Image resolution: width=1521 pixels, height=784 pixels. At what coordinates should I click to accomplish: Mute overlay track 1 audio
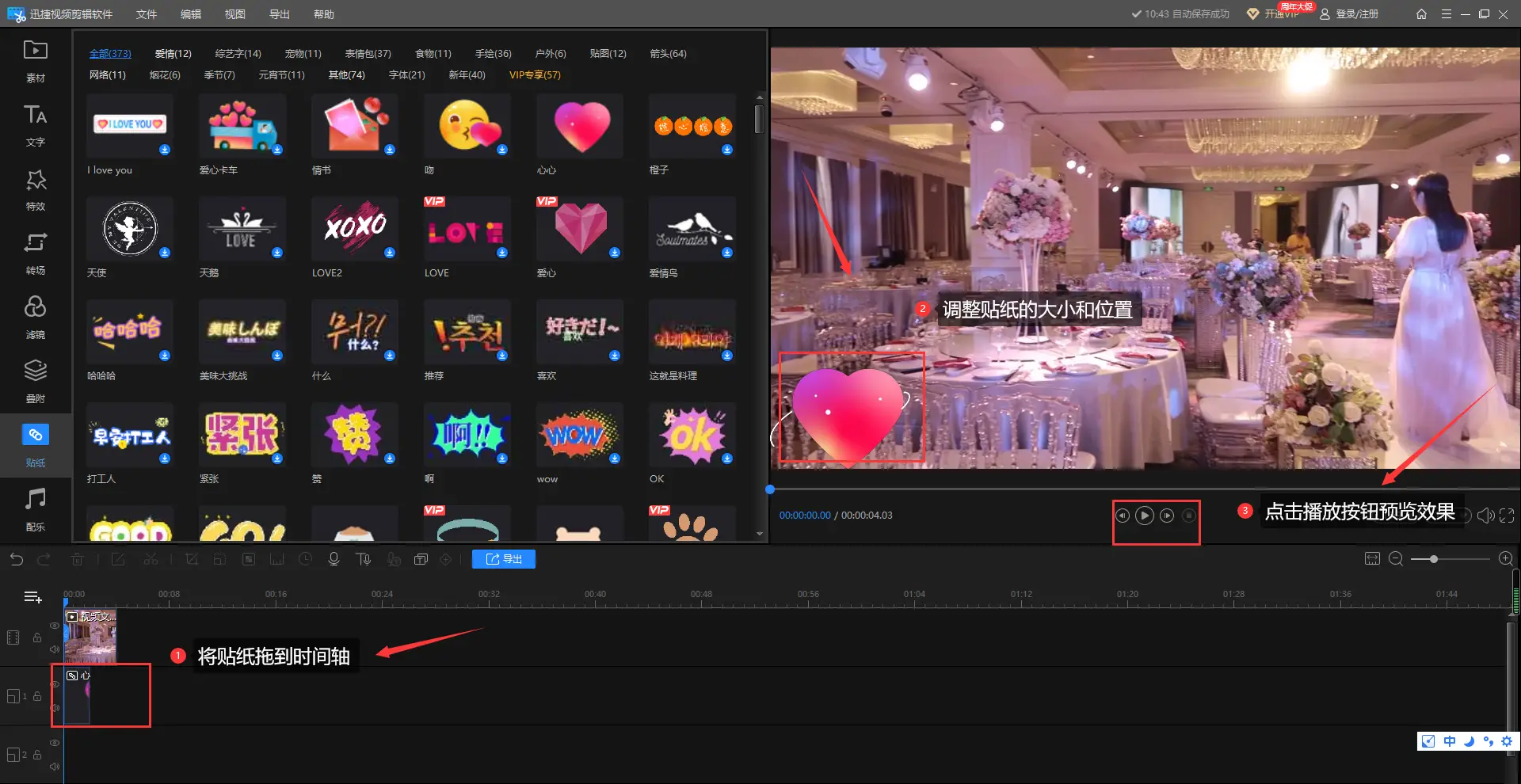[x=55, y=708]
